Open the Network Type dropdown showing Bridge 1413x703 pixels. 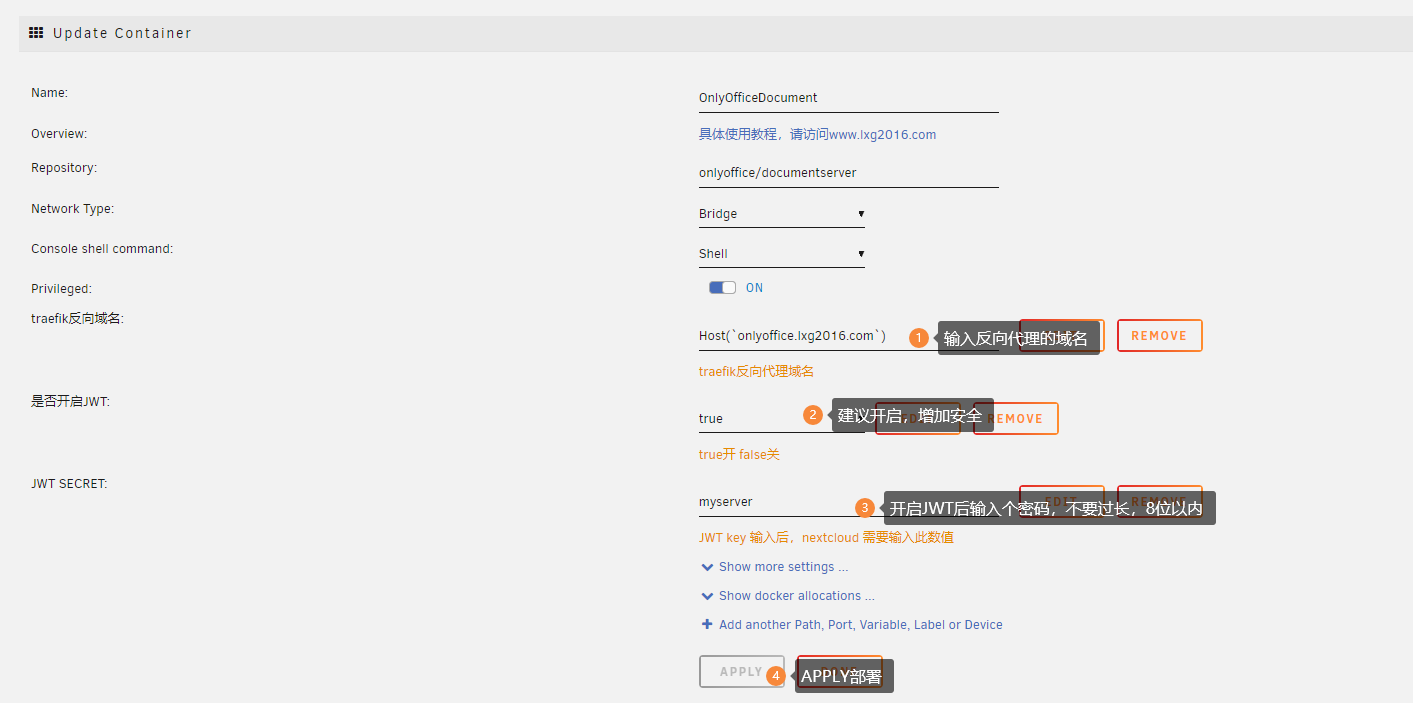(x=782, y=214)
